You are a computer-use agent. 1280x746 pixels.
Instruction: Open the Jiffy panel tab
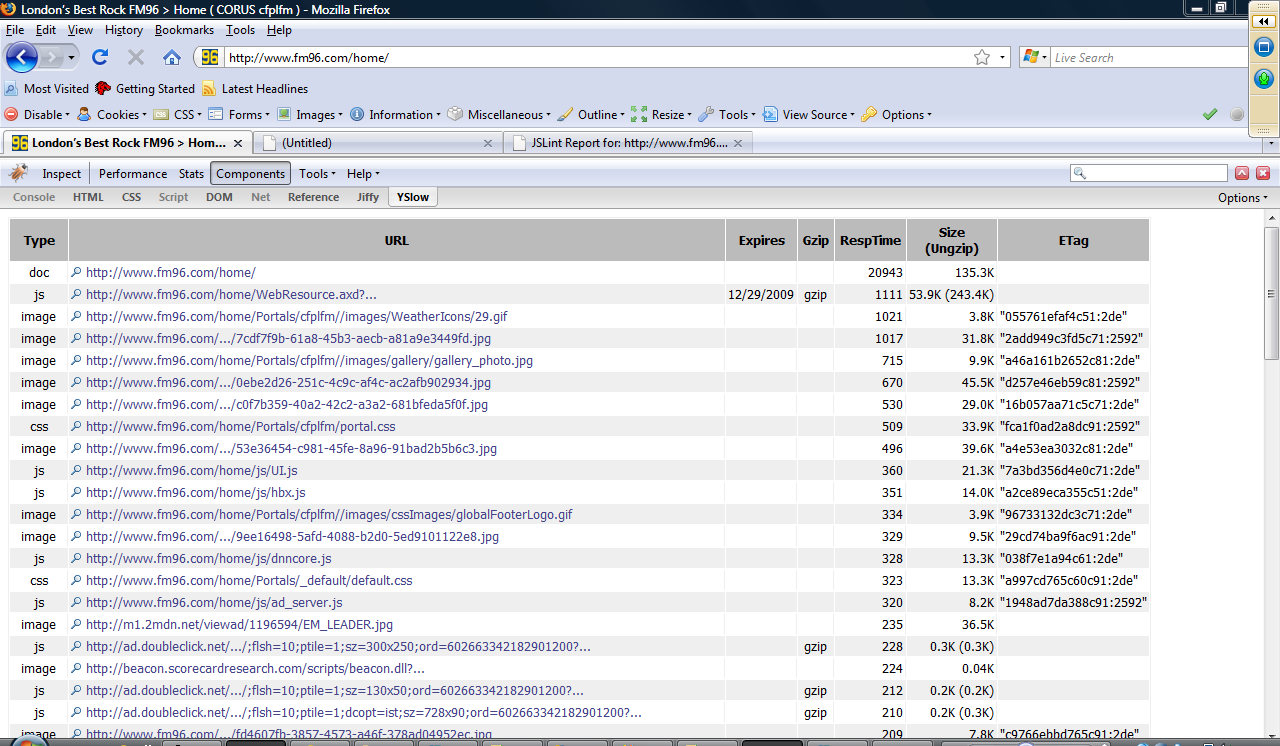click(368, 197)
